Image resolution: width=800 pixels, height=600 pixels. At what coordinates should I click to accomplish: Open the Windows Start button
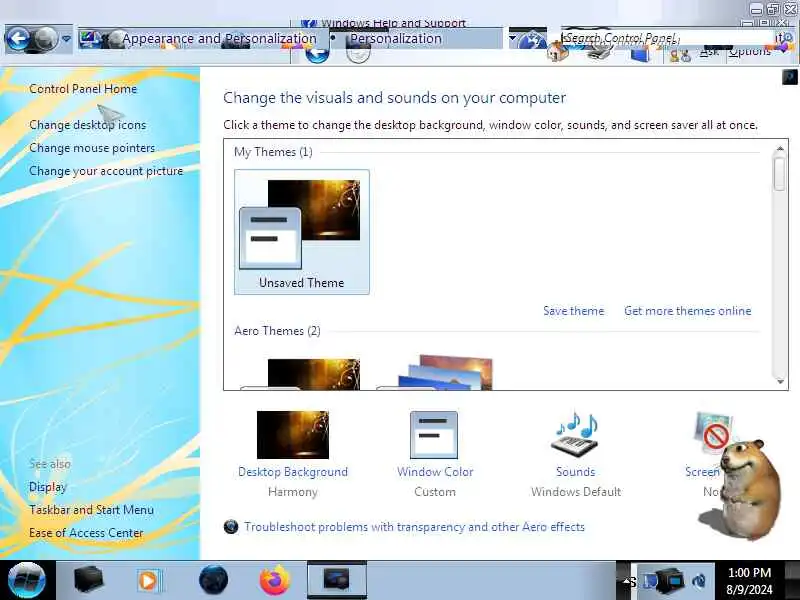[x=27, y=580]
